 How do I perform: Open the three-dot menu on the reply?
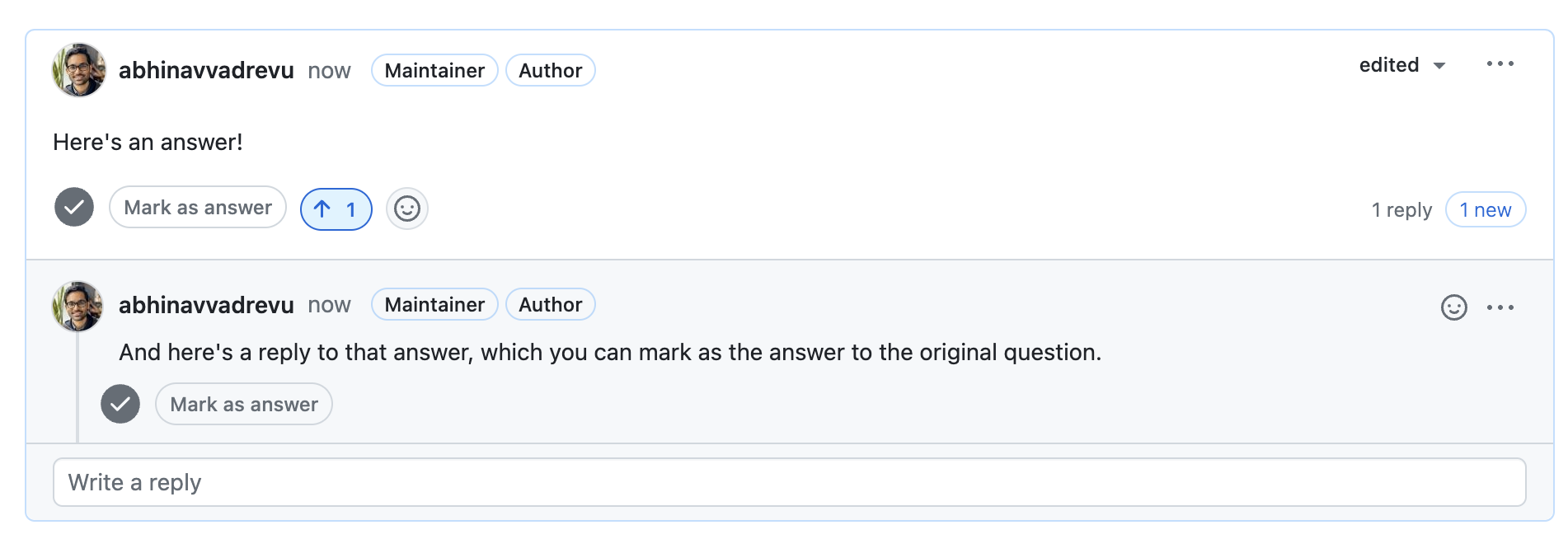[x=1500, y=307]
